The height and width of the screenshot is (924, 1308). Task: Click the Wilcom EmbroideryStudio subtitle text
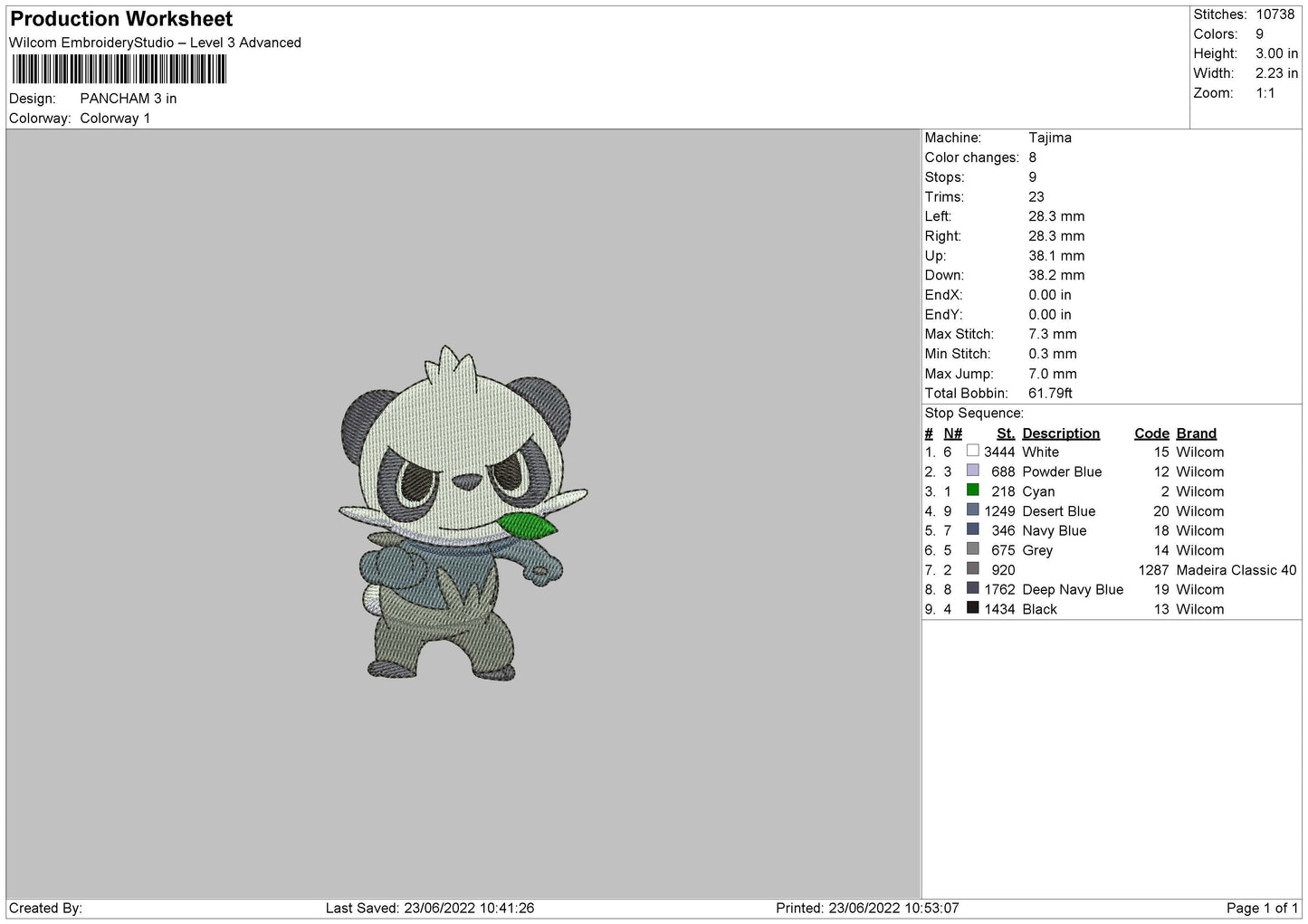click(x=155, y=43)
